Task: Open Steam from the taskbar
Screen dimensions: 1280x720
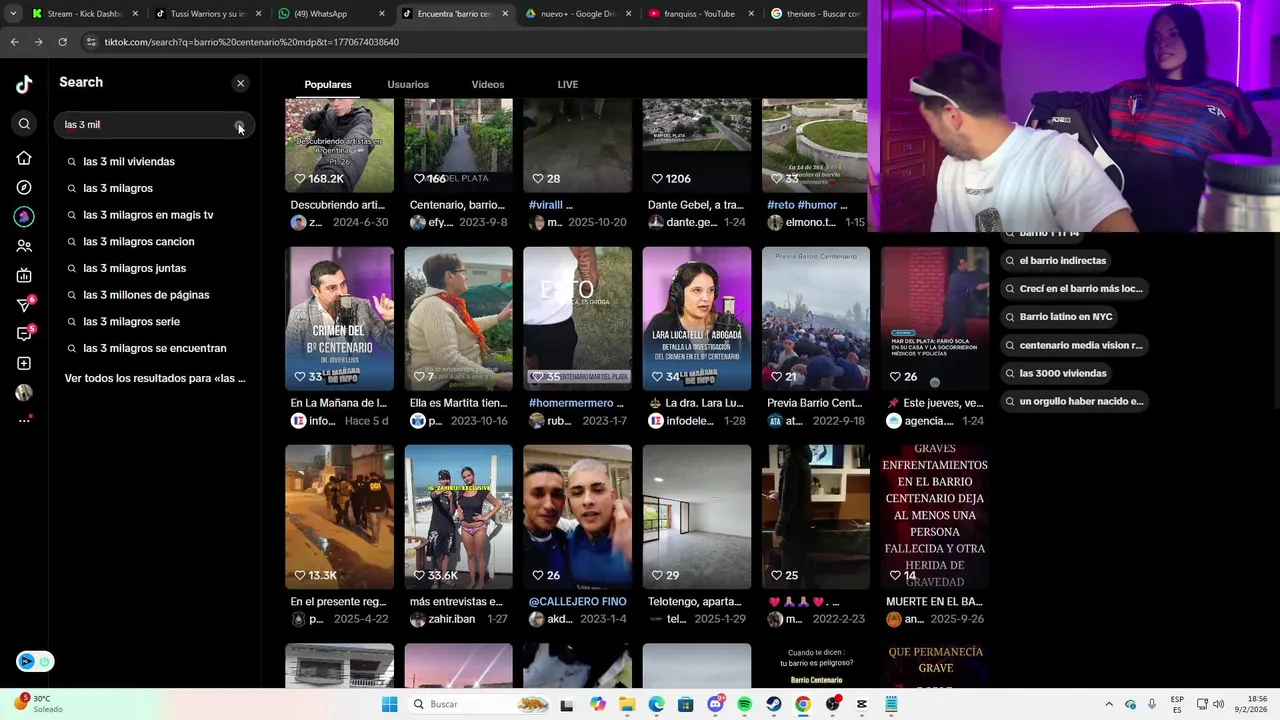Action: [773, 704]
